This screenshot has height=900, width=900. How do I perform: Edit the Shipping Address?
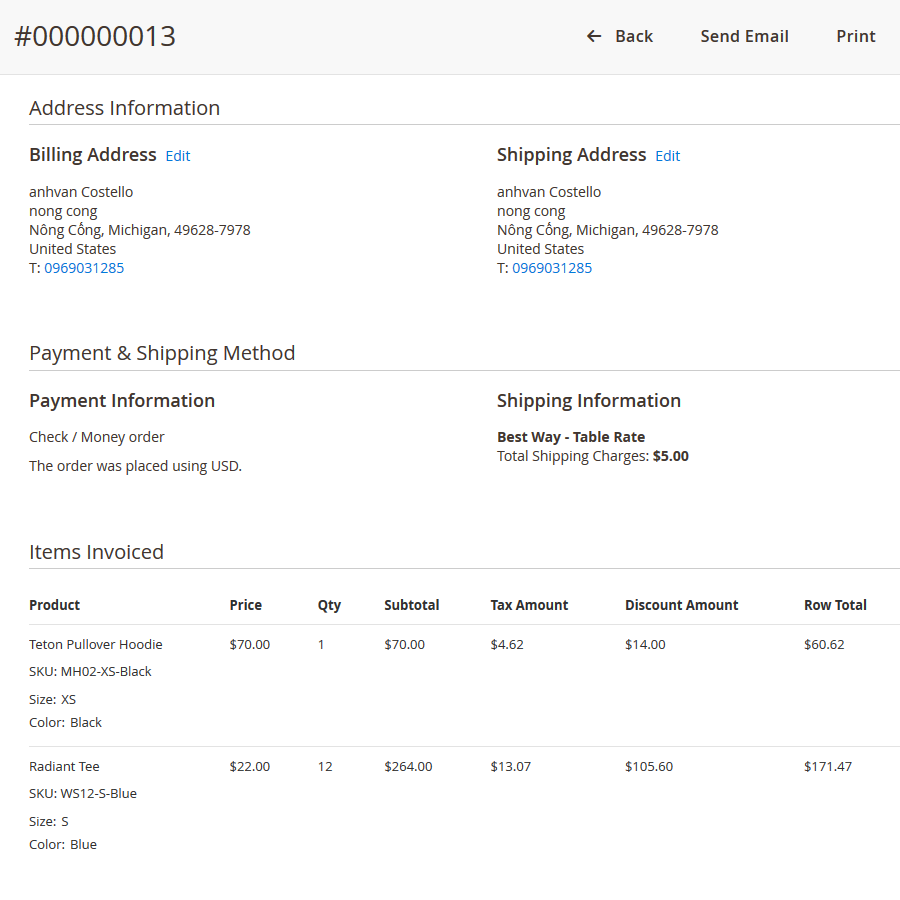(x=667, y=156)
